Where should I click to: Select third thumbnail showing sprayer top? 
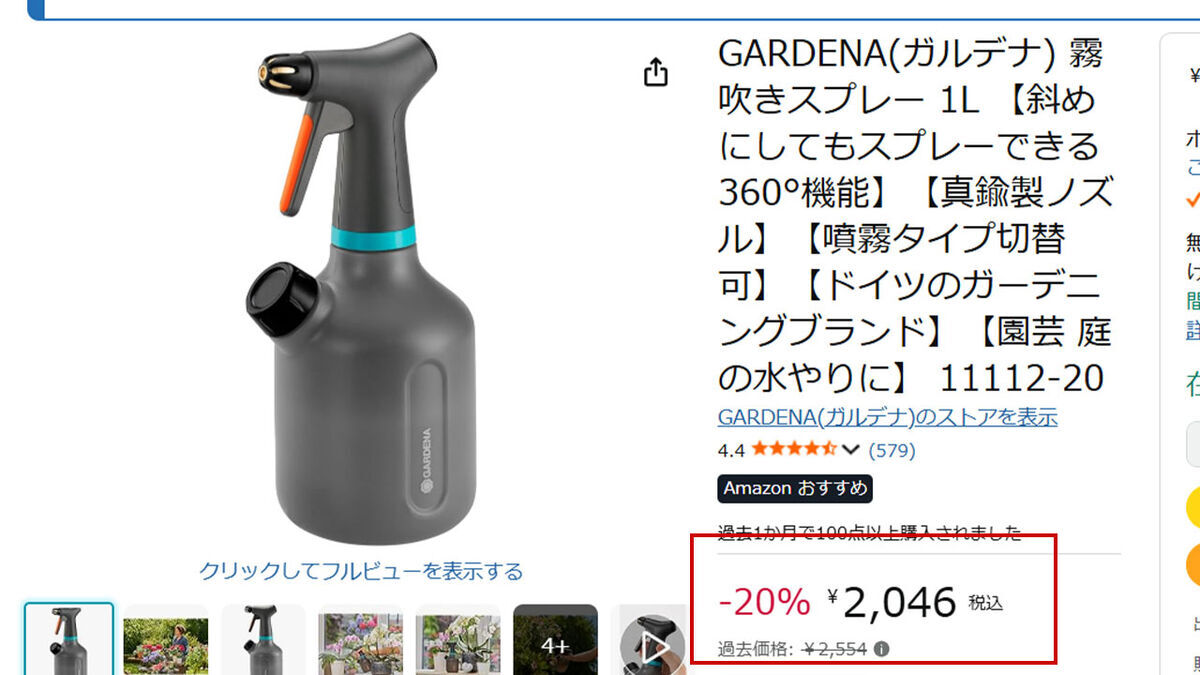click(263, 640)
